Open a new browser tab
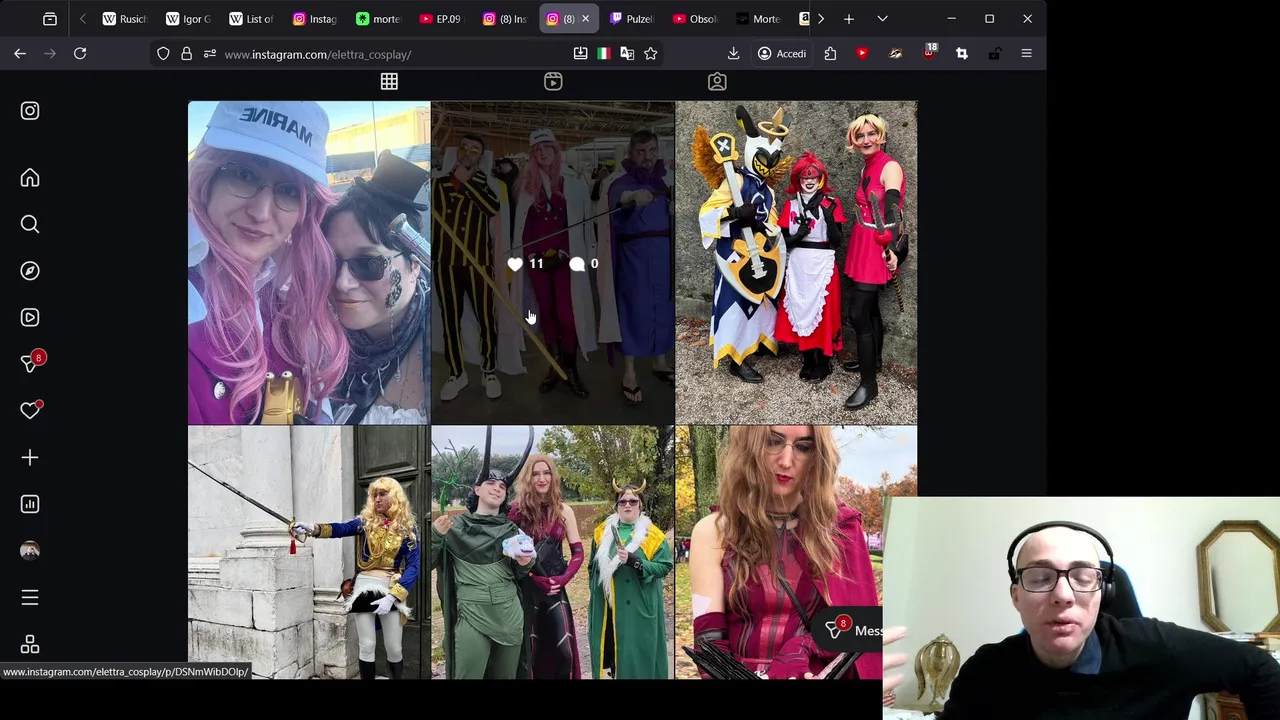This screenshot has height=720, width=1280. pos(848,19)
